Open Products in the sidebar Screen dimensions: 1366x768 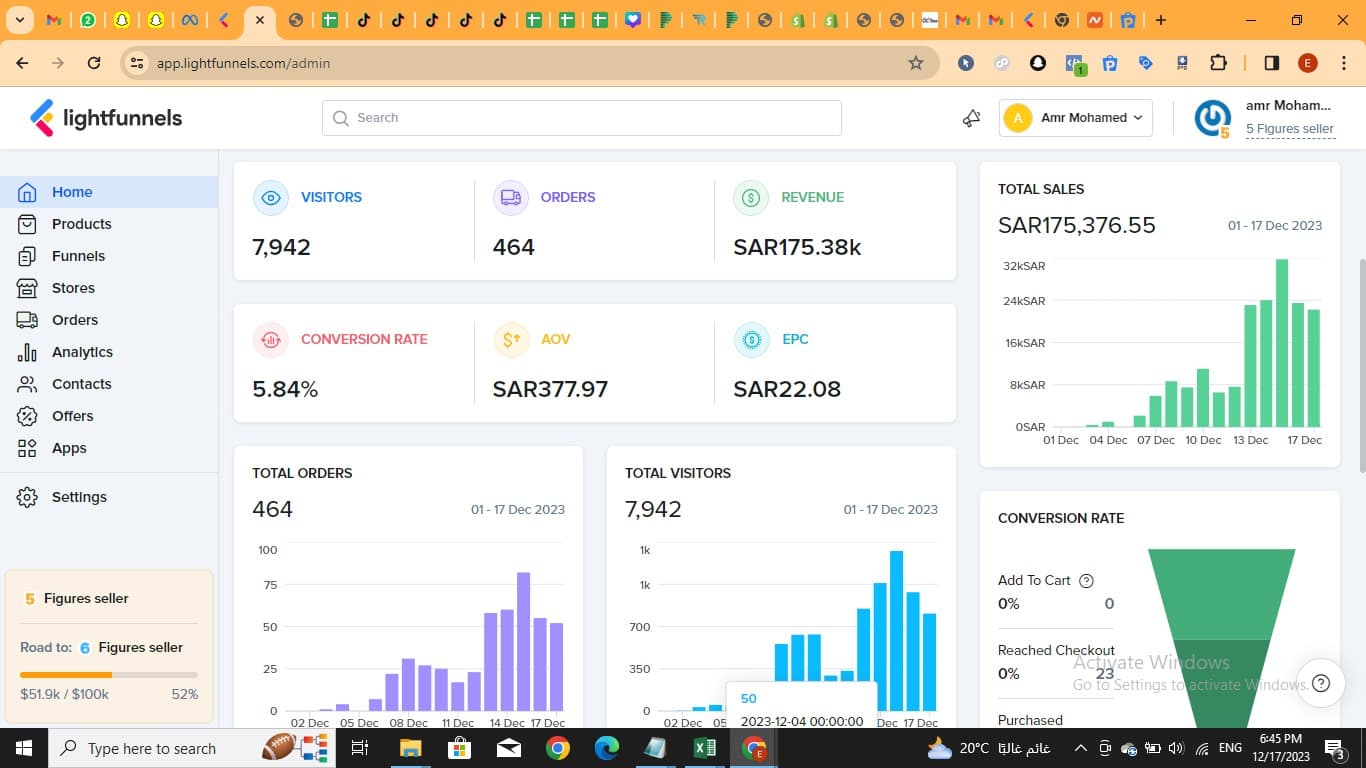81,224
